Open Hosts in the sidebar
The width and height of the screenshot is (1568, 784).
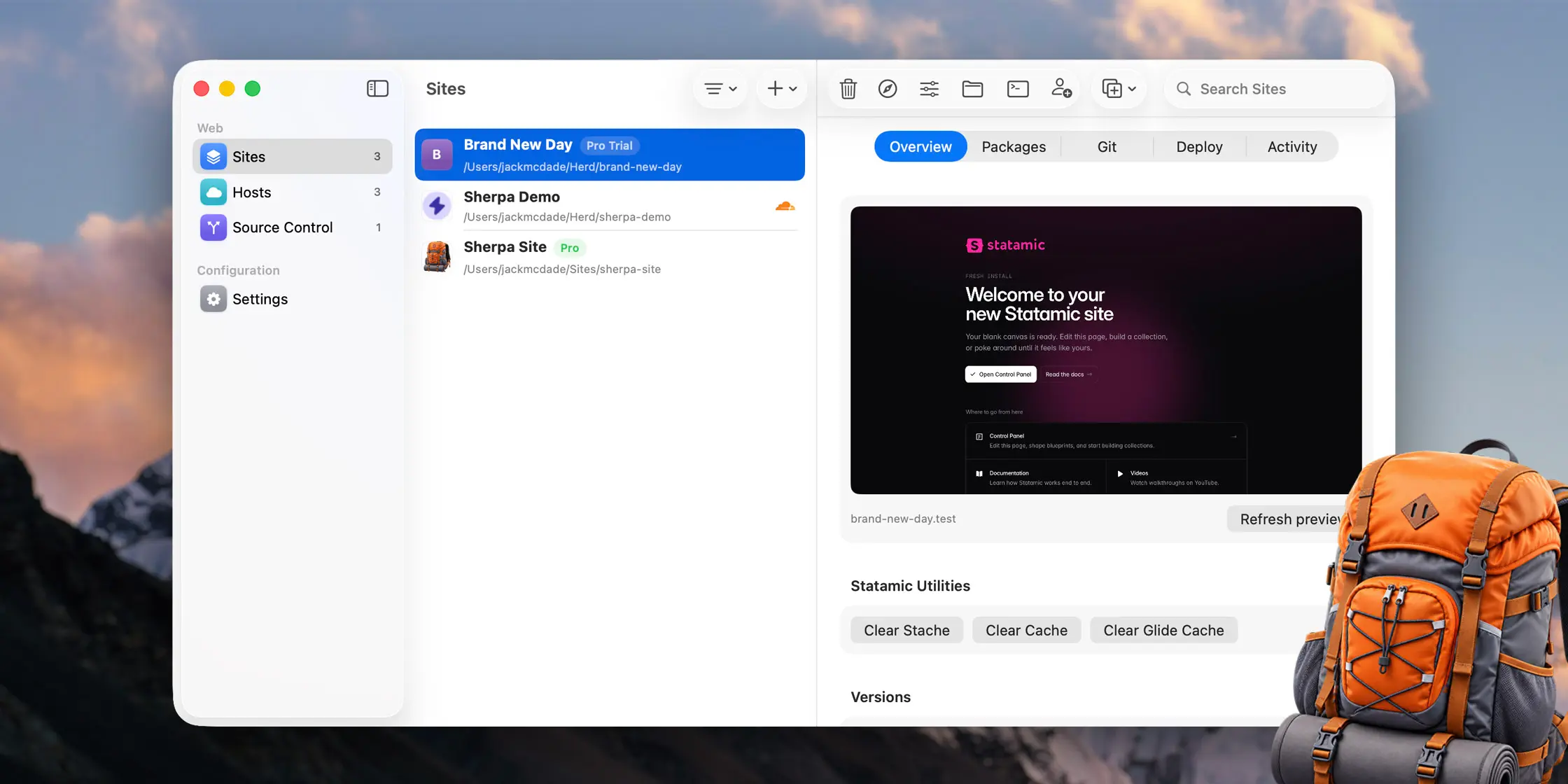[x=293, y=192]
